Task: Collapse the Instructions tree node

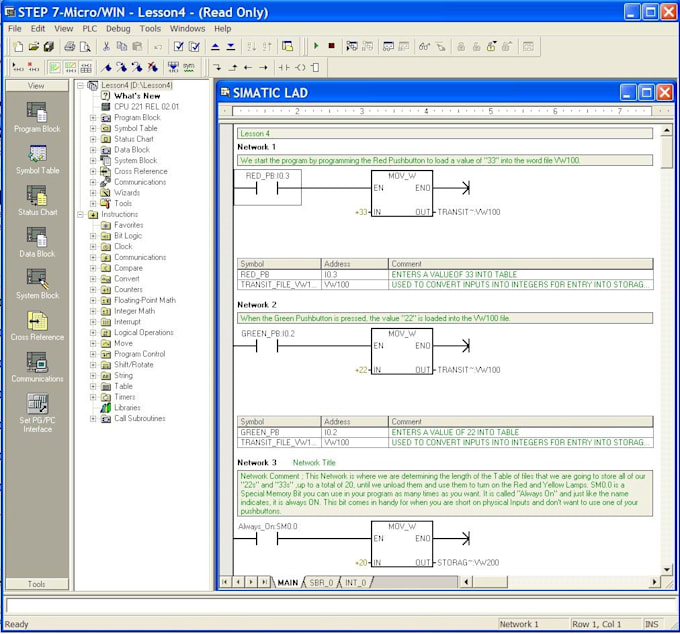Action: (81, 214)
